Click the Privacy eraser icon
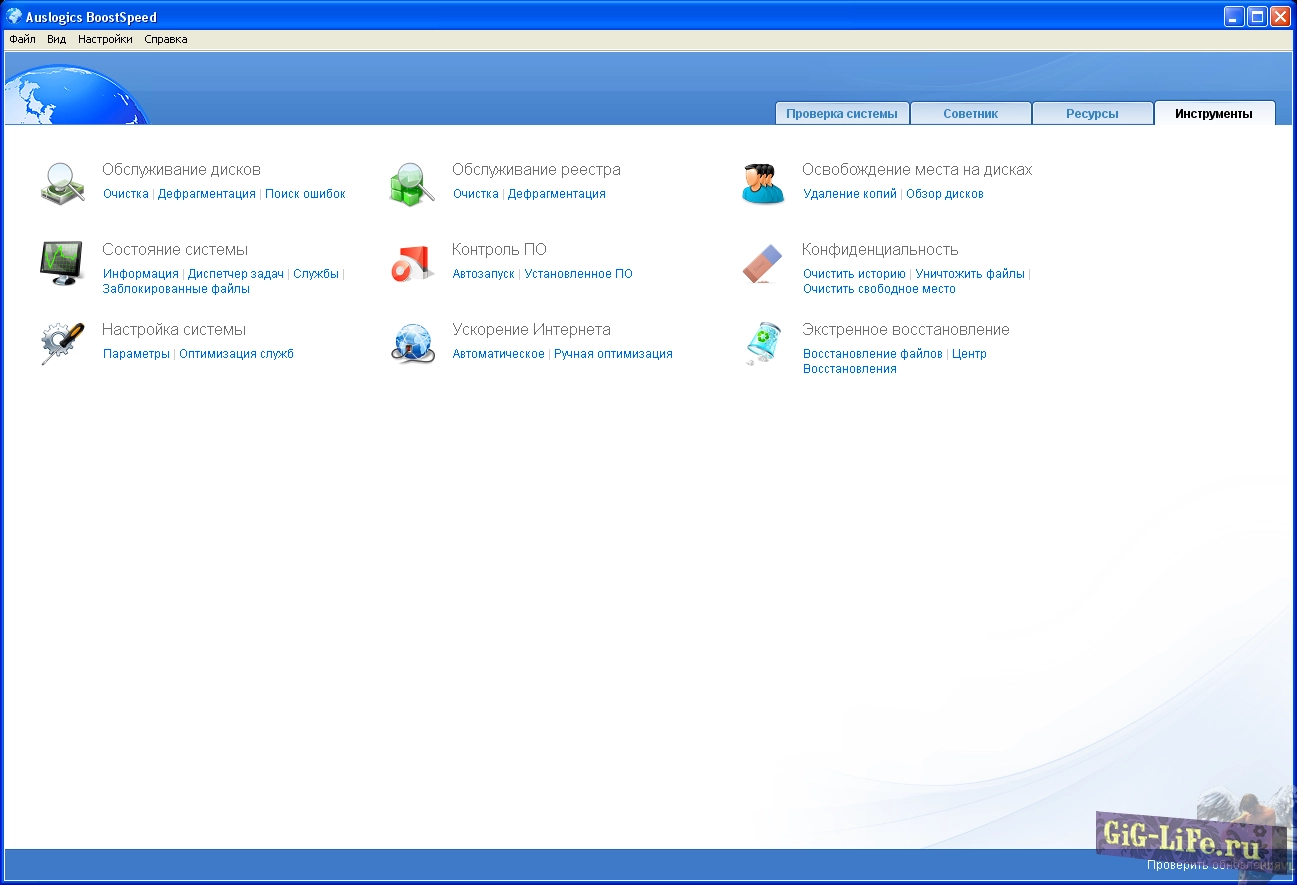This screenshot has height=885, width=1297. point(763,264)
